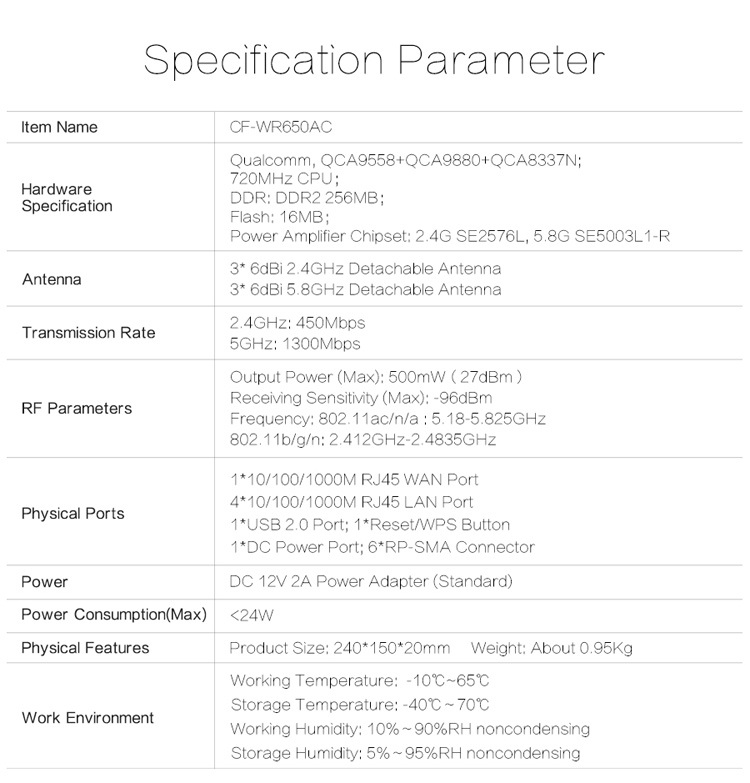
Task: Select the Hardware Specification label
Action: 67,198
